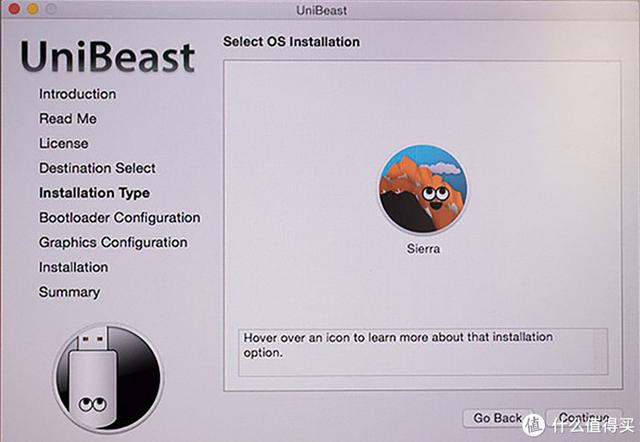Select the Graphics Configuration step
Image resolution: width=640 pixels, height=442 pixels.
tap(113, 242)
